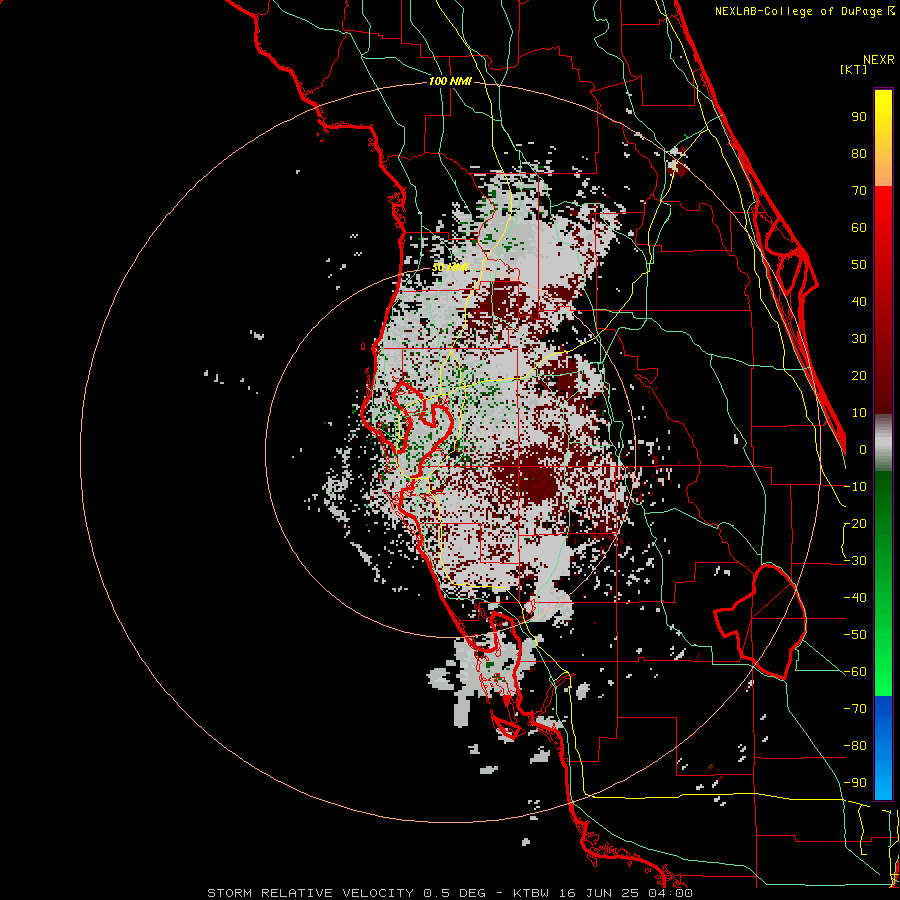900x900 pixels.
Task: Click the NEXR label above the color scale
Action: point(879,60)
